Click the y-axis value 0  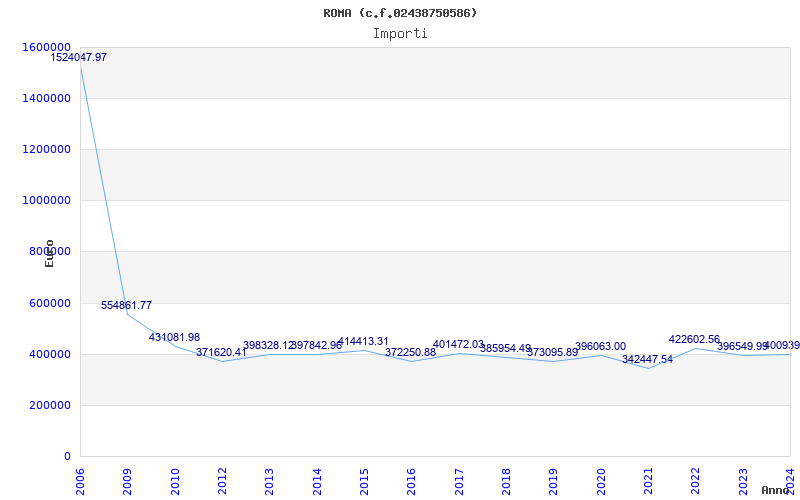click(x=67, y=456)
